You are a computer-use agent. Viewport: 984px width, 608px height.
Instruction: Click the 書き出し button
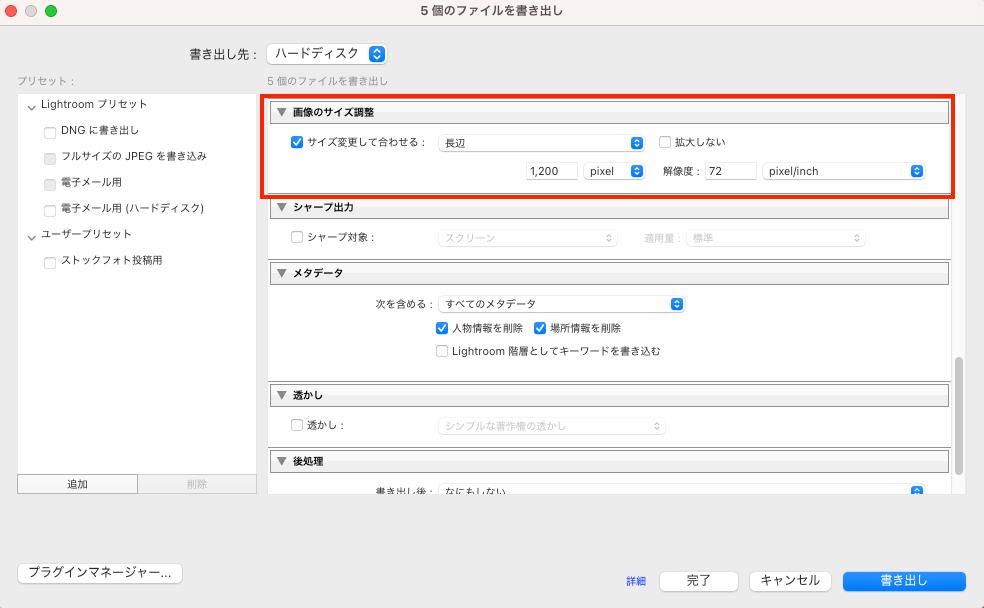click(904, 581)
